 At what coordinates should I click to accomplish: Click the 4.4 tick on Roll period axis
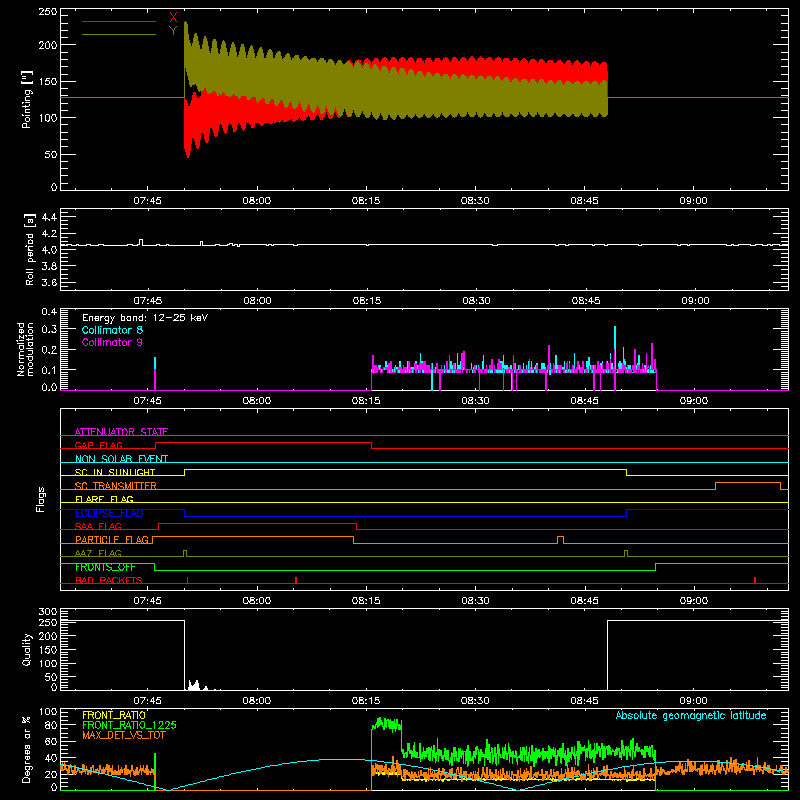click(49, 217)
